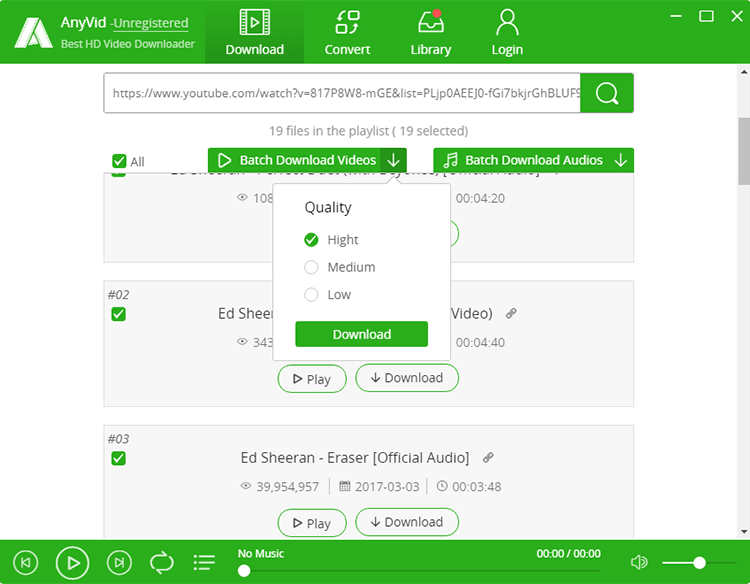The height and width of the screenshot is (584, 750).
Task: Click the playback progress slider handle
Action: pyautogui.click(x=244, y=570)
